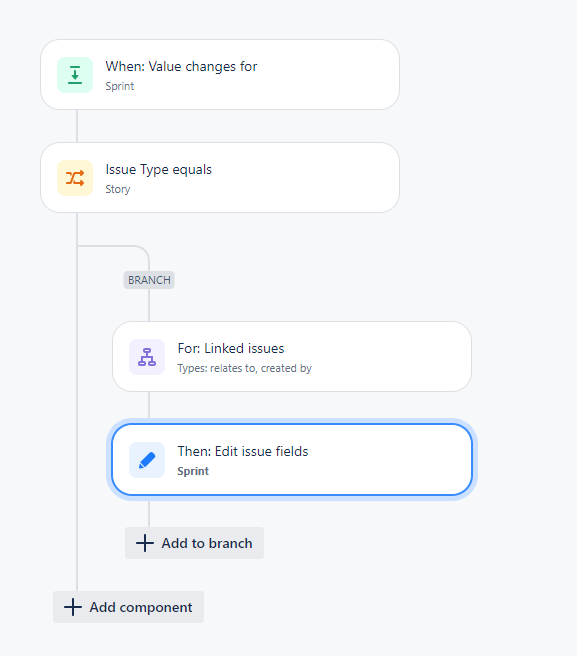Click the plus icon beside Add component
The width and height of the screenshot is (577, 656).
(73, 607)
